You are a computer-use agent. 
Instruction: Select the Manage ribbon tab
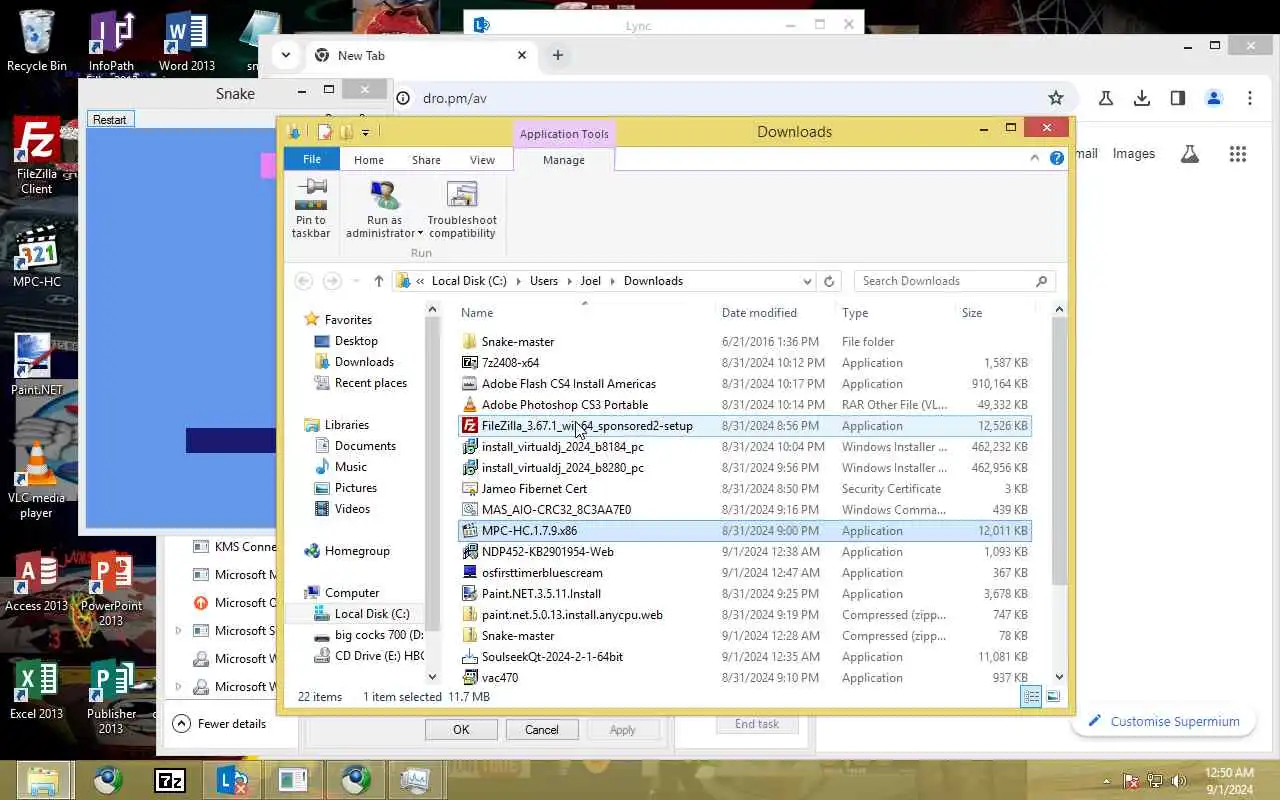[x=564, y=160]
